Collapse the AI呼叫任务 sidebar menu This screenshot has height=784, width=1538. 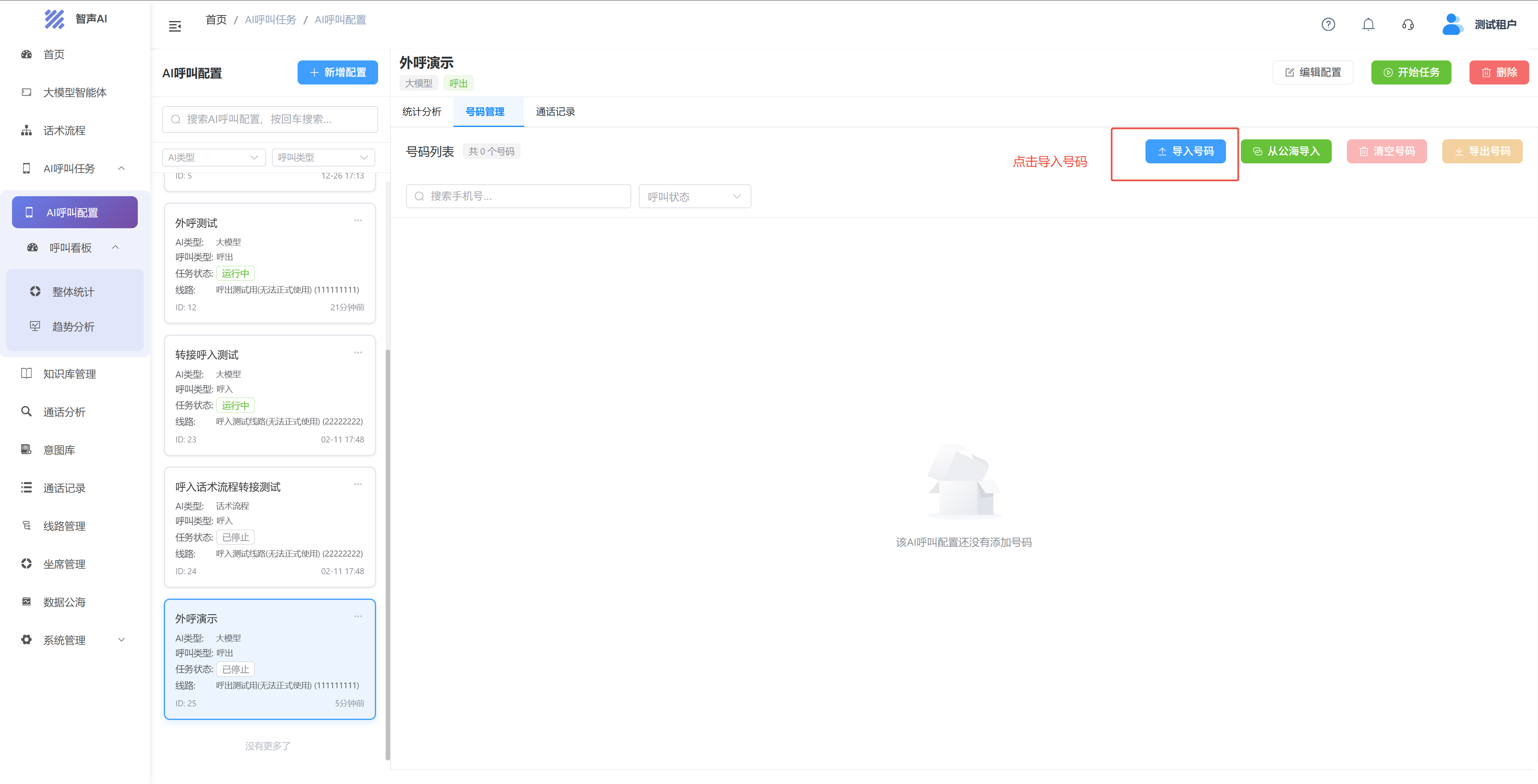click(x=121, y=169)
